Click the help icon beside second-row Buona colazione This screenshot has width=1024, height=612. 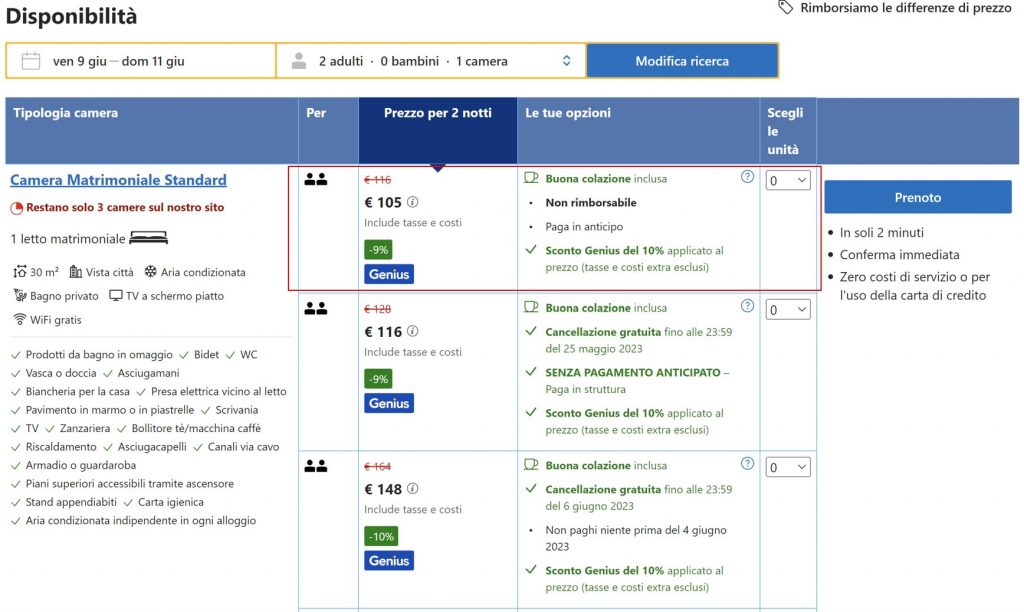[747, 306]
